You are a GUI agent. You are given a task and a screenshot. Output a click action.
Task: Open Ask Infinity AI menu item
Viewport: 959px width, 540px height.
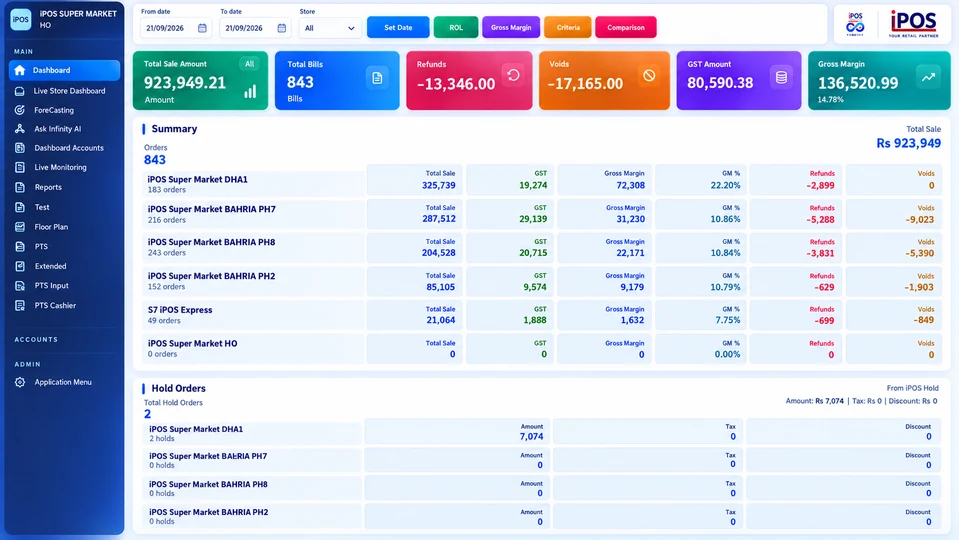pyautogui.click(x=64, y=129)
